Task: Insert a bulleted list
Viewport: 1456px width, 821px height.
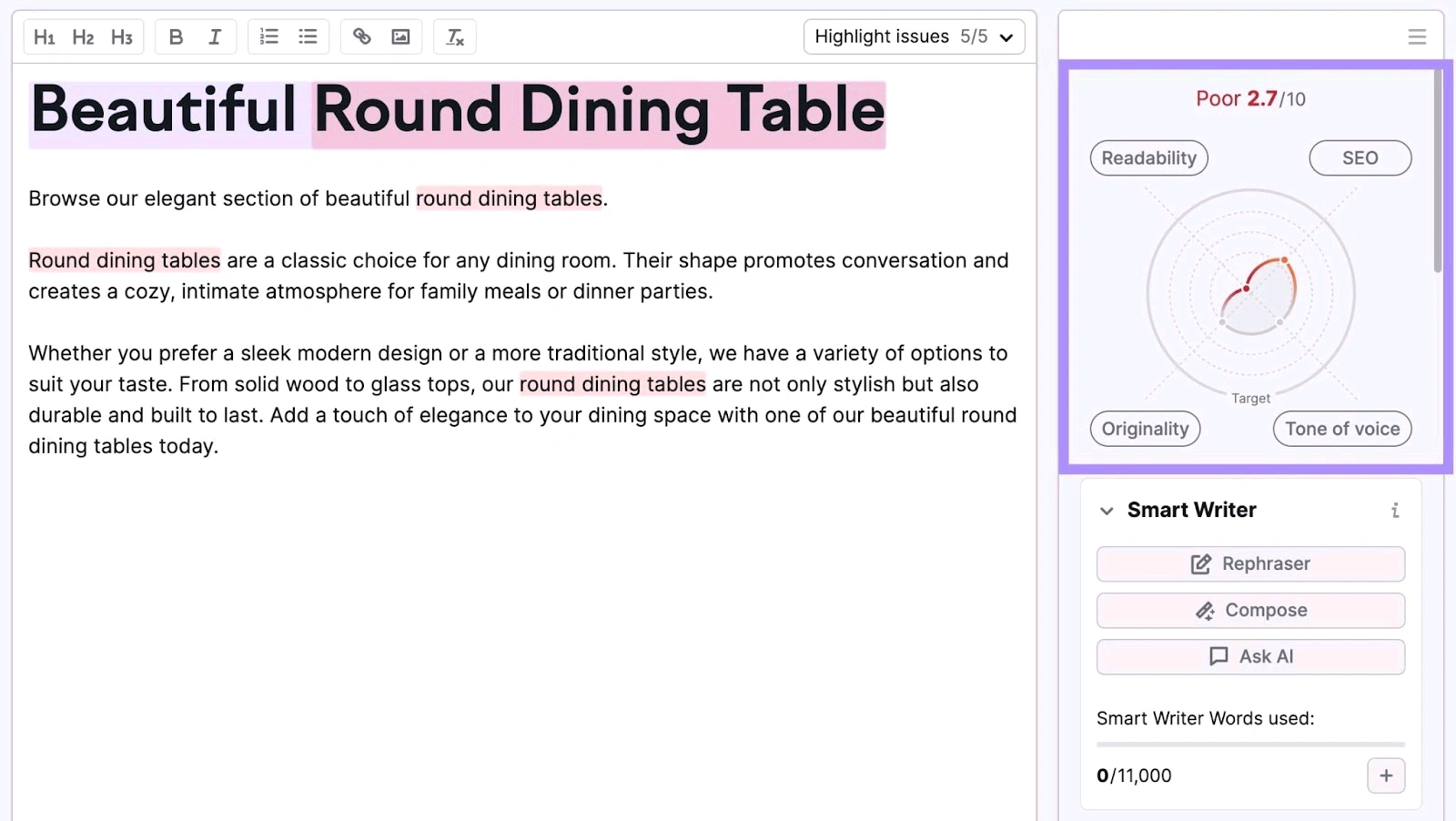Action: tap(308, 37)
